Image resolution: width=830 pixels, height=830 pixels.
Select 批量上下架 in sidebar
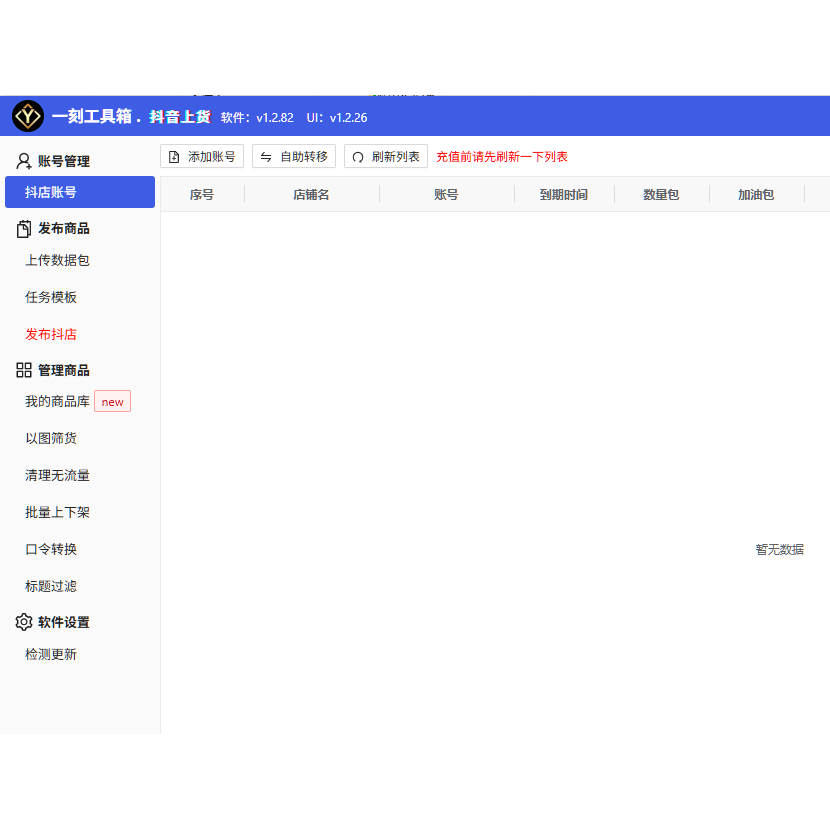57,512
